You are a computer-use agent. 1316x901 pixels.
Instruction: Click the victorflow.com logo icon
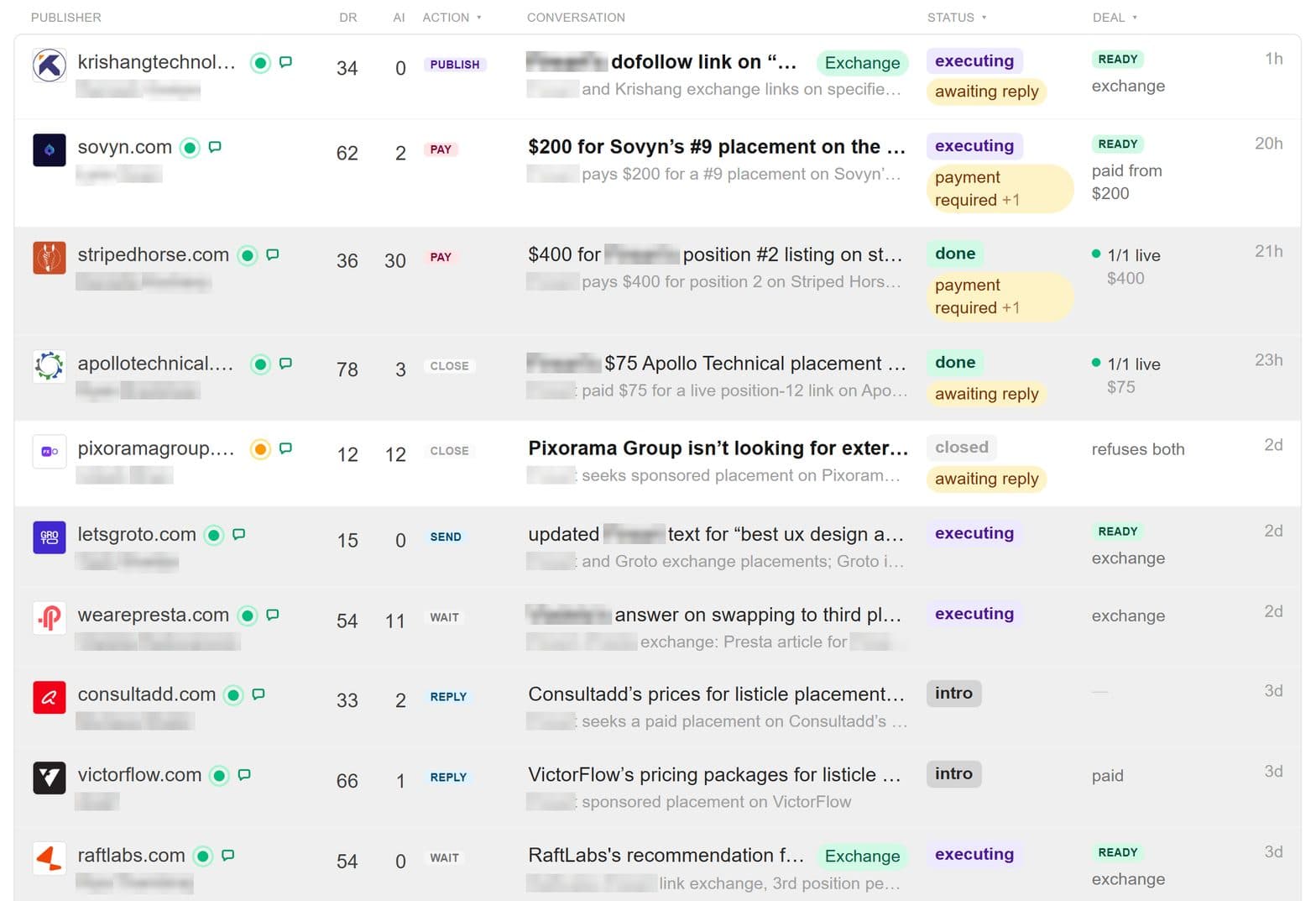point(49,778)
